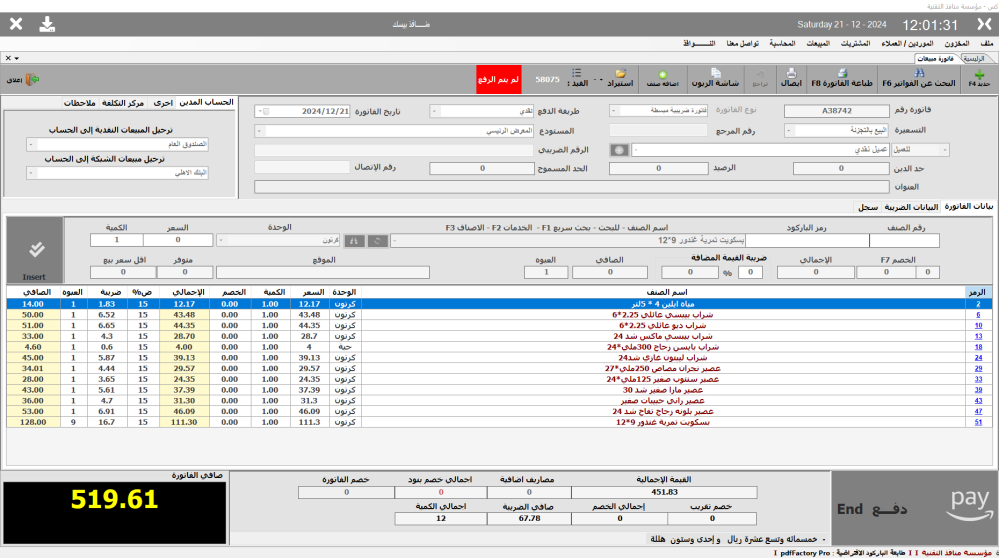Open the customer screen tool

pyautogui.click(x=716, y=77)
